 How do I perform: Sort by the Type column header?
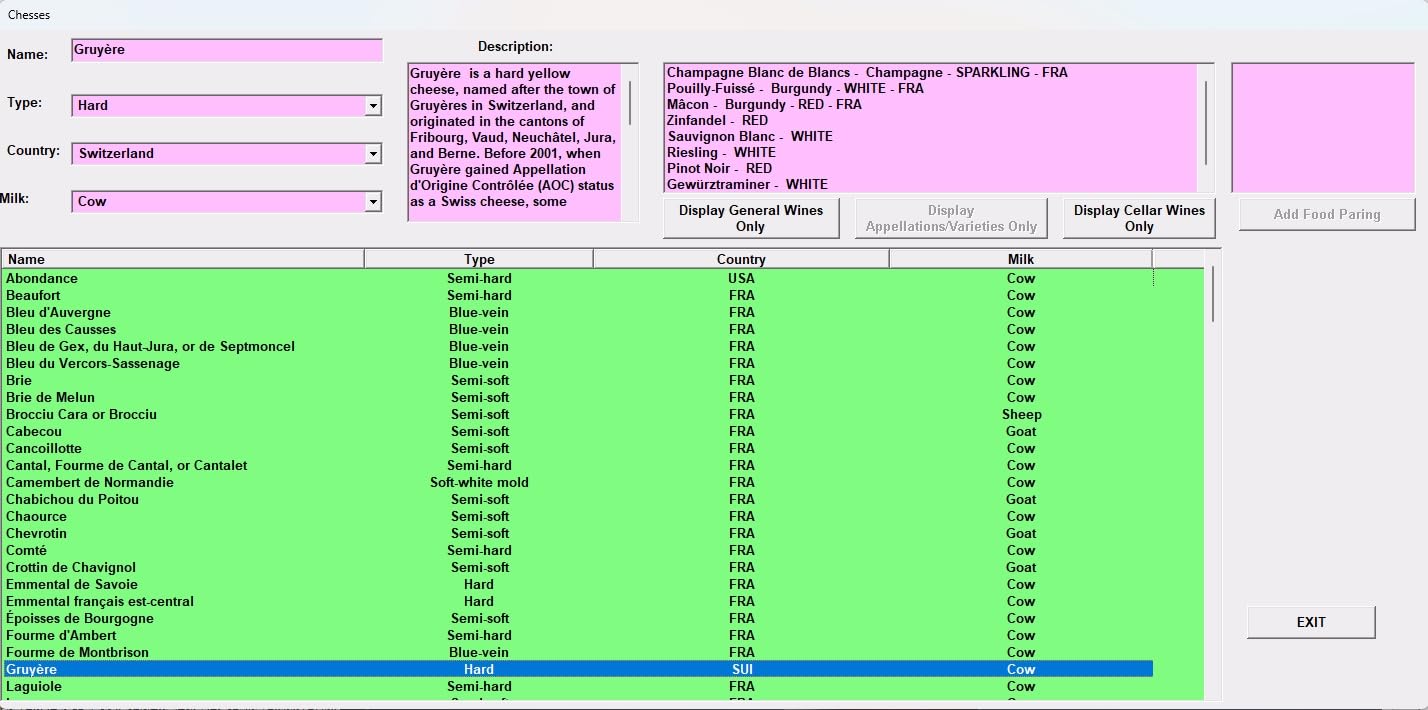(x=479, y=259)
